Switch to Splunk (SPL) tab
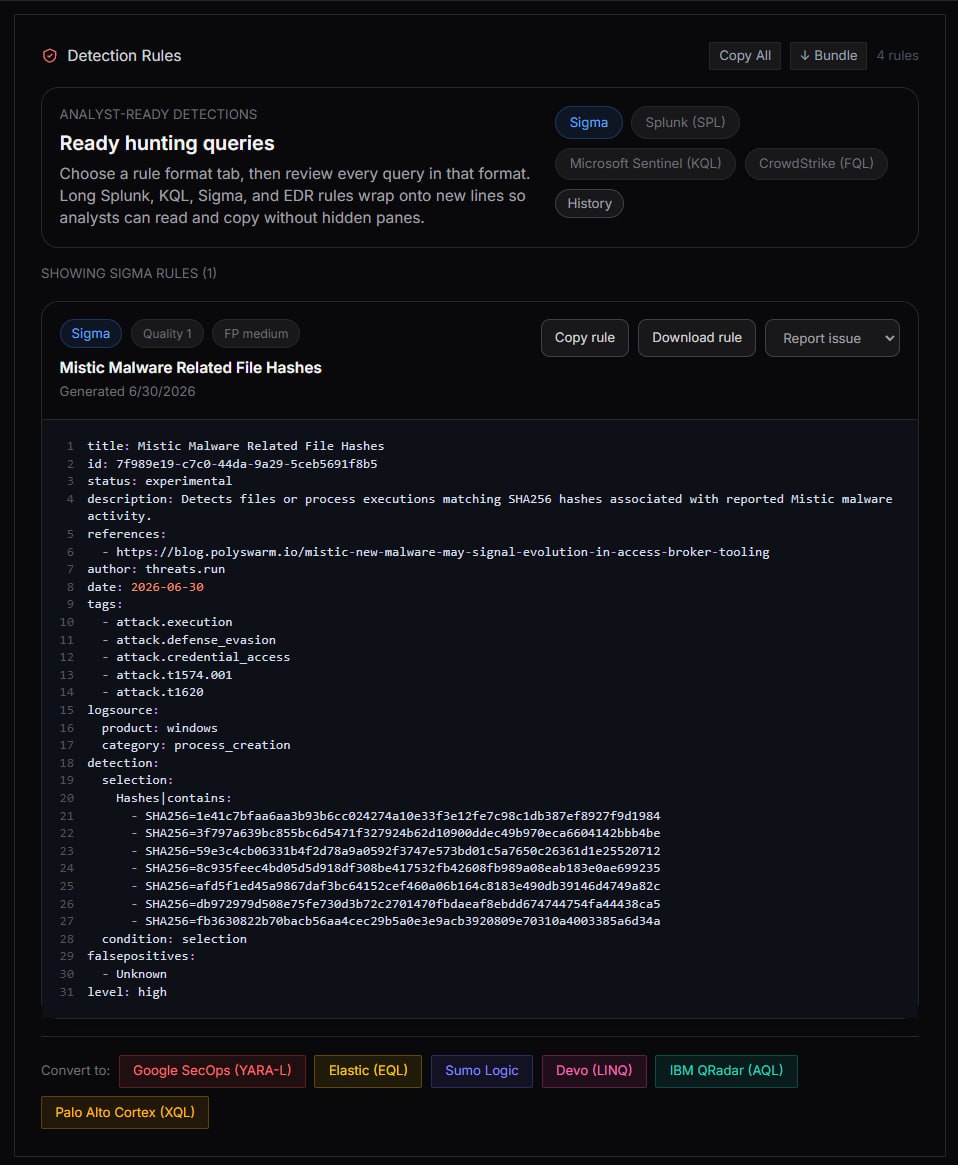 click(684, 123)
